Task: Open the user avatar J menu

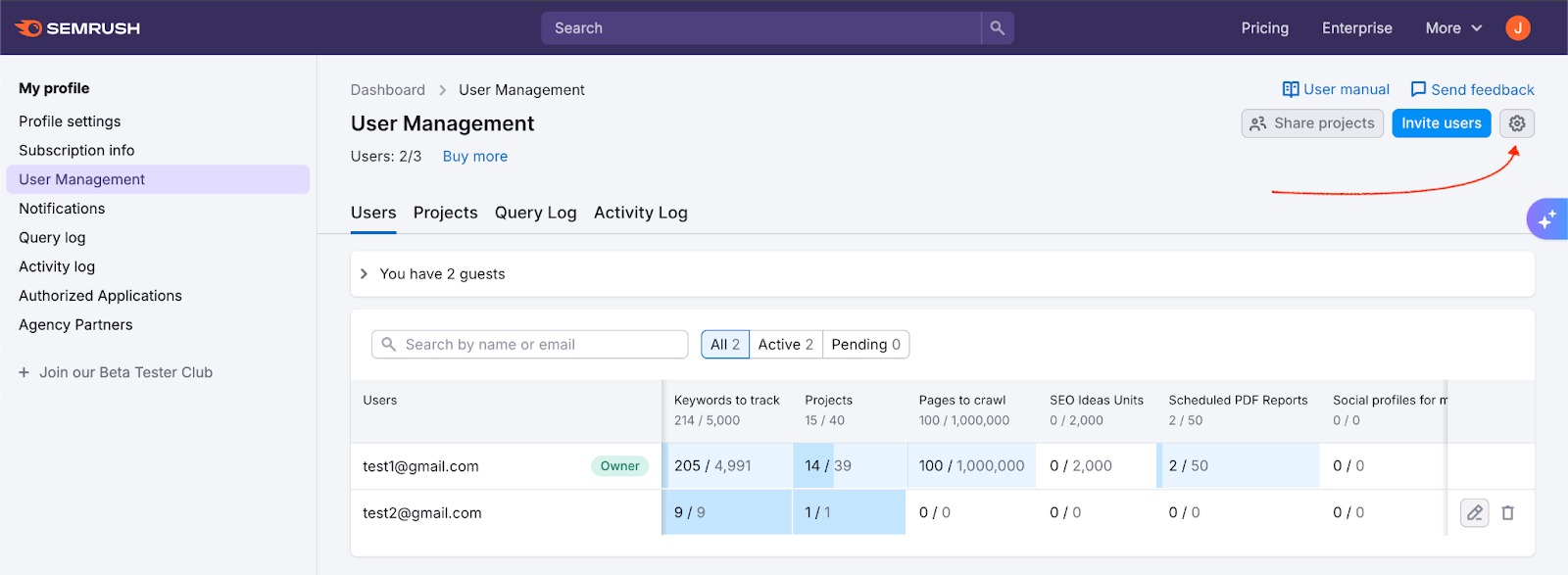Action: (x=1517, y=28)
